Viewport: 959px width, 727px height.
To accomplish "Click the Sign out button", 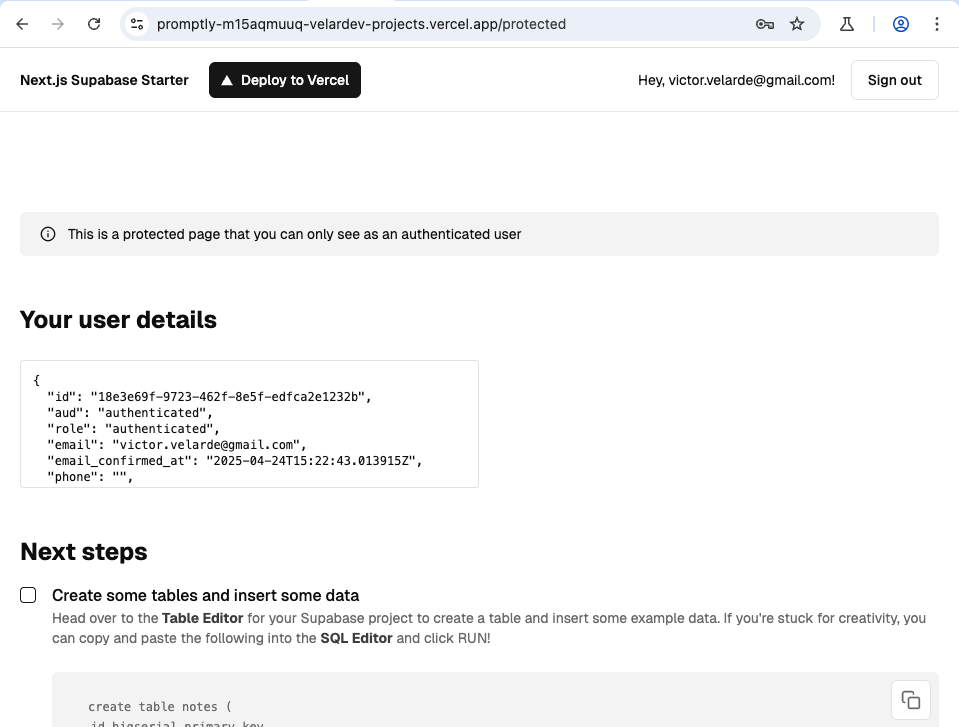I will click(x=895, y=80).
